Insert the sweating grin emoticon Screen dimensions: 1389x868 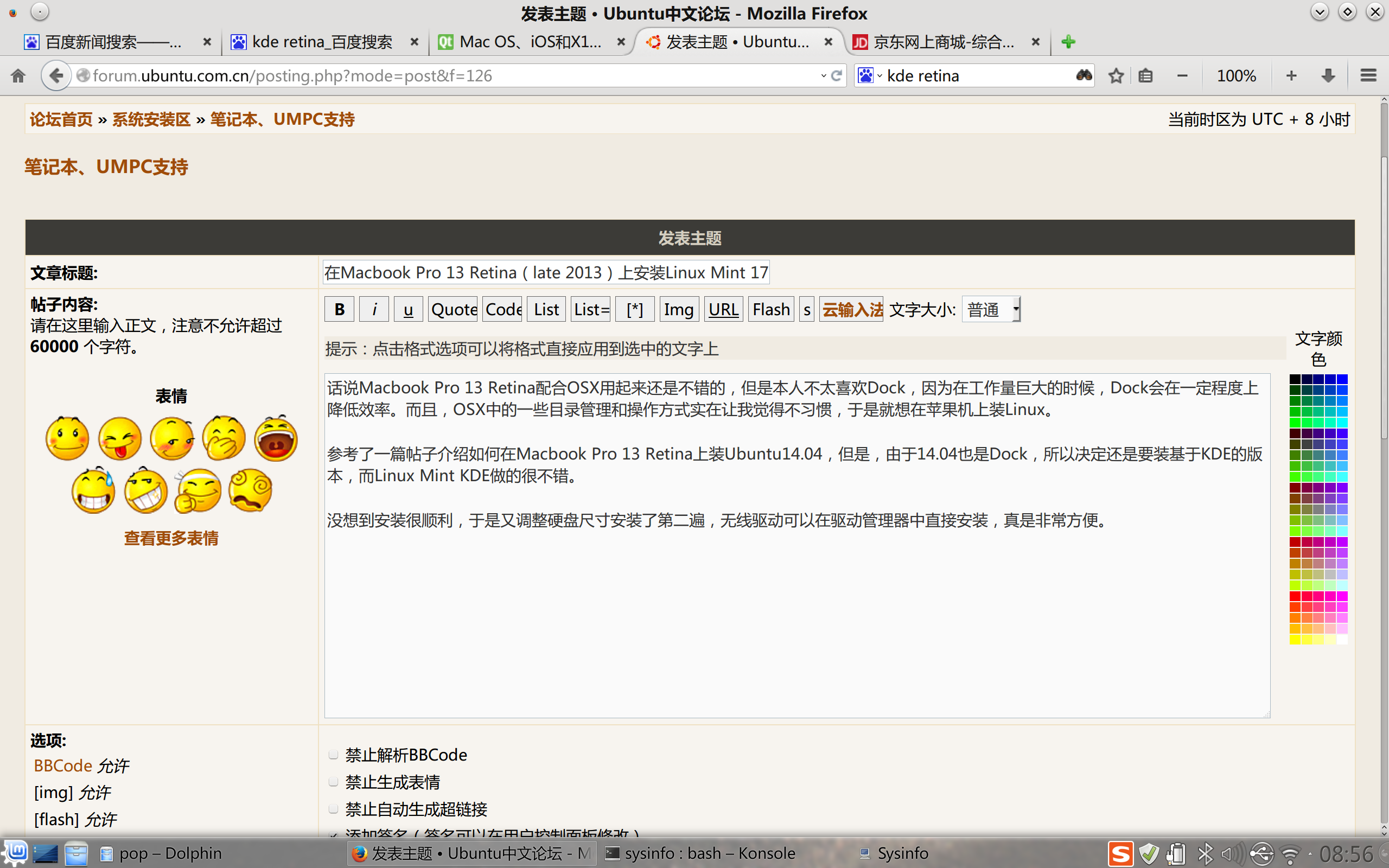pyautogui.click(x=93, y=490)
